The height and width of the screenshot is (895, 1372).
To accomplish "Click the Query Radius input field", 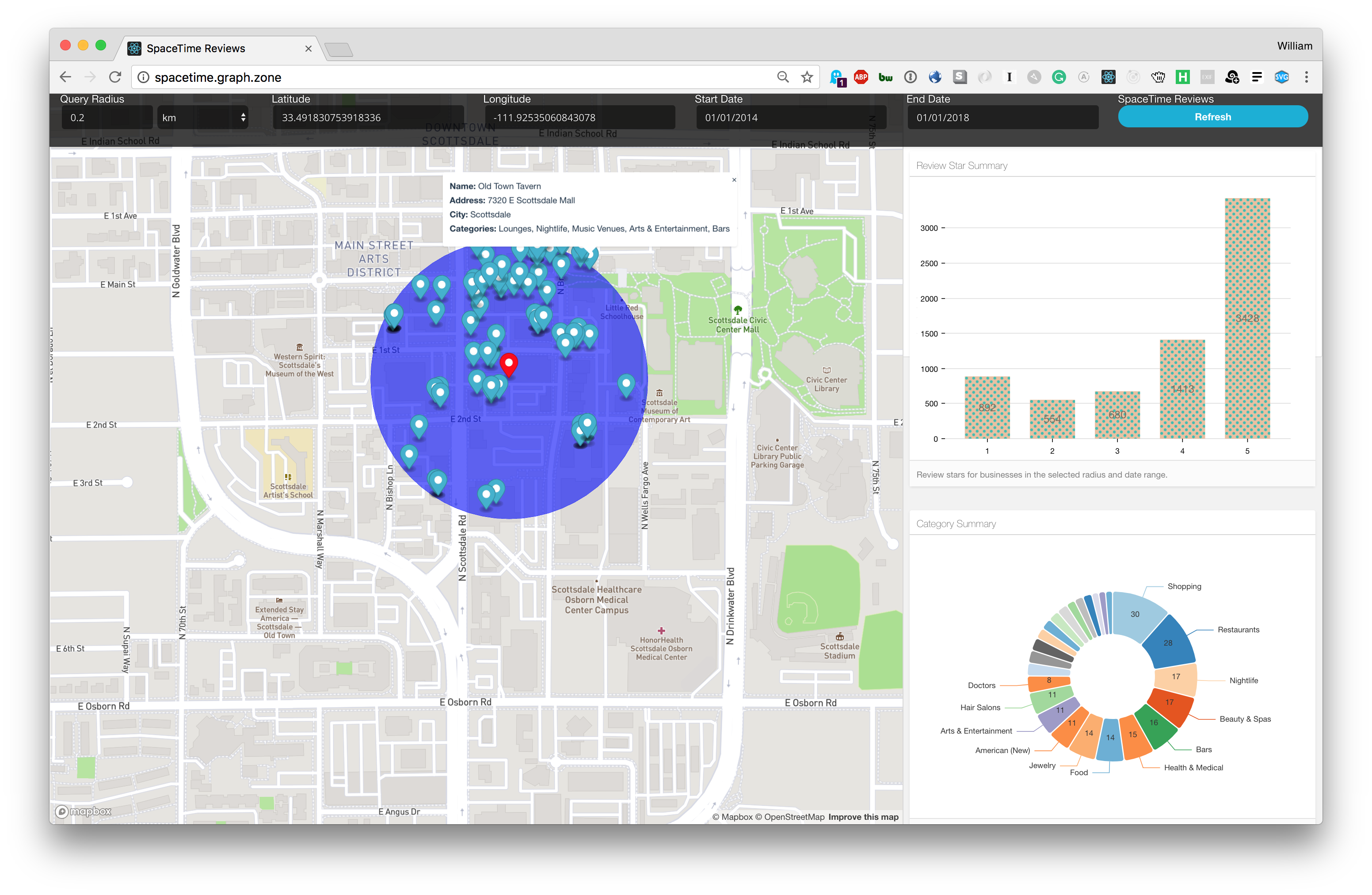I will click(x=107, y=118).
